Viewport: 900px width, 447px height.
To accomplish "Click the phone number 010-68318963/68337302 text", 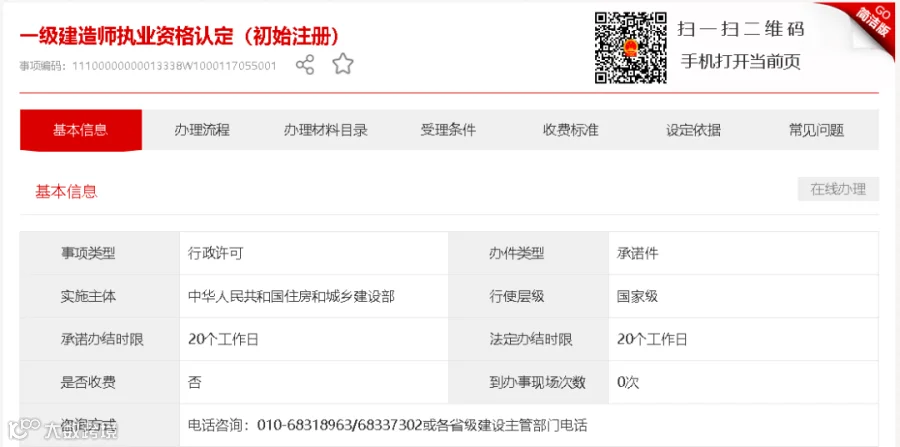I will (x=339, y=426).
